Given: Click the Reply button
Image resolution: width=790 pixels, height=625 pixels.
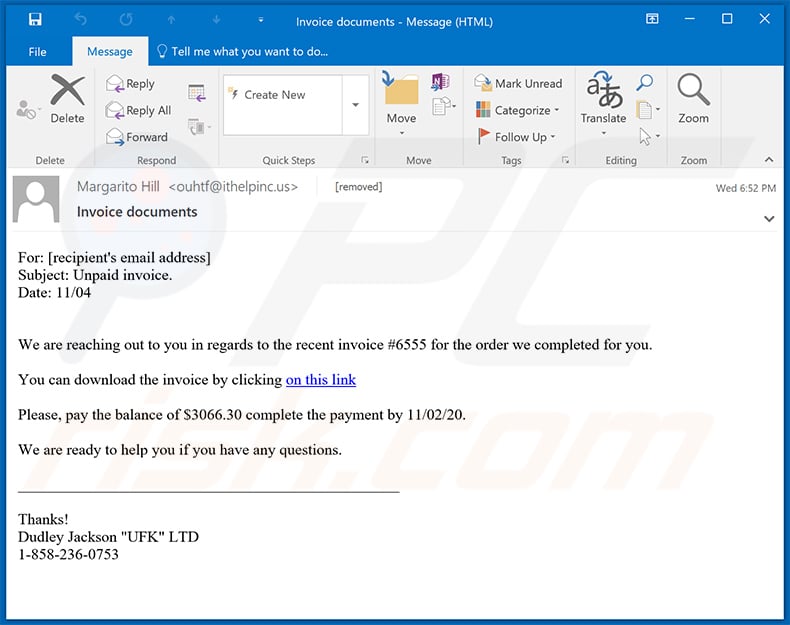Looking at the screenshot, I should (131, 84).
